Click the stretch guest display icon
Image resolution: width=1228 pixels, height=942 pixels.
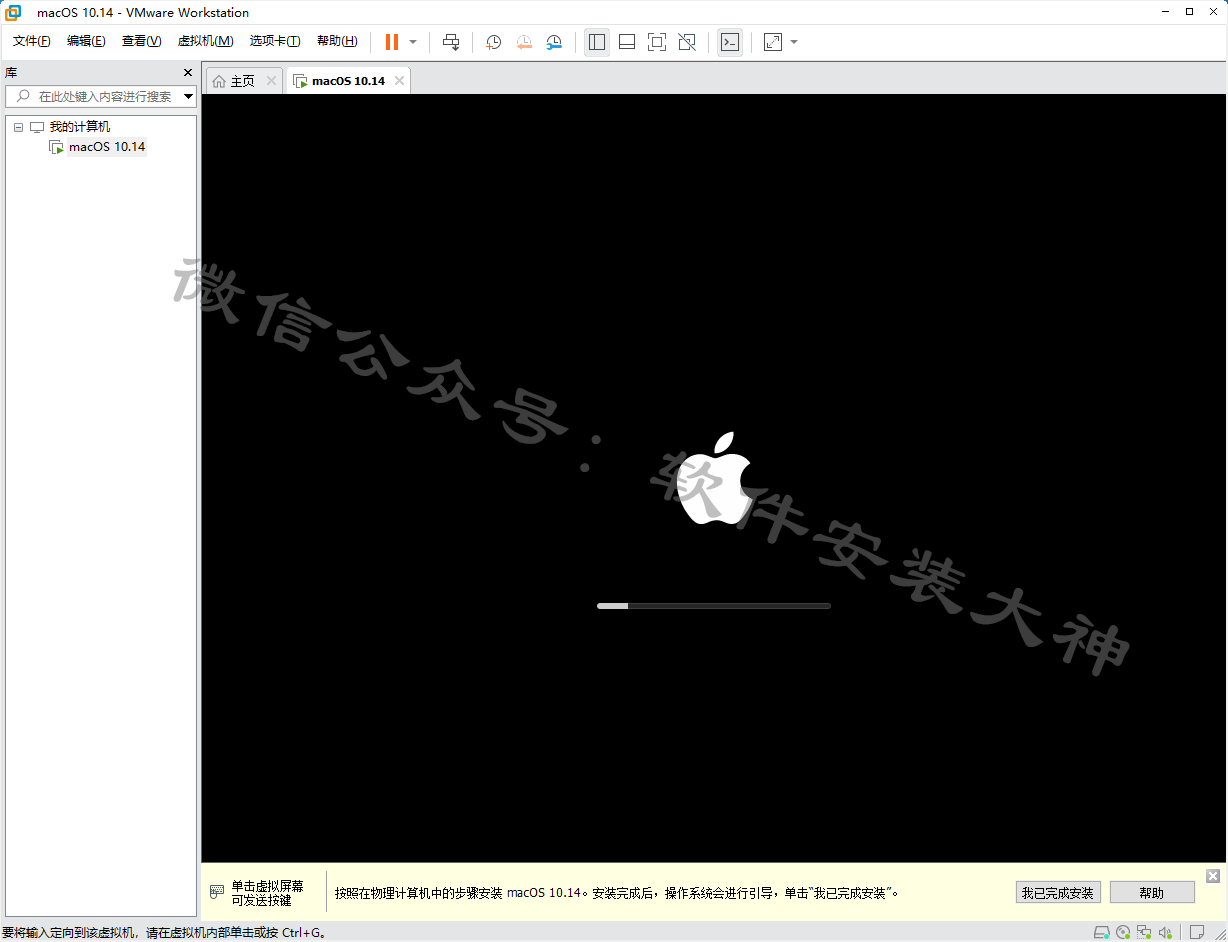773,42
